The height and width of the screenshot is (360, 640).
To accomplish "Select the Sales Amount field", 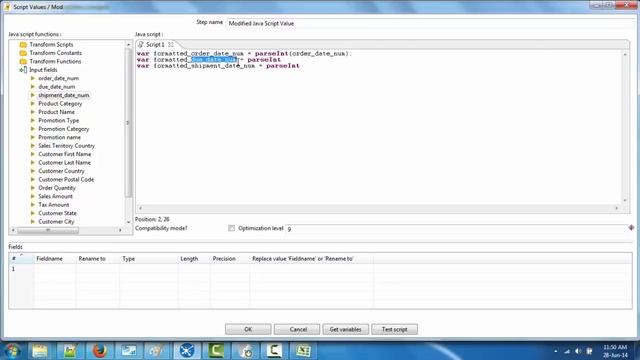I will coord(55,196).
